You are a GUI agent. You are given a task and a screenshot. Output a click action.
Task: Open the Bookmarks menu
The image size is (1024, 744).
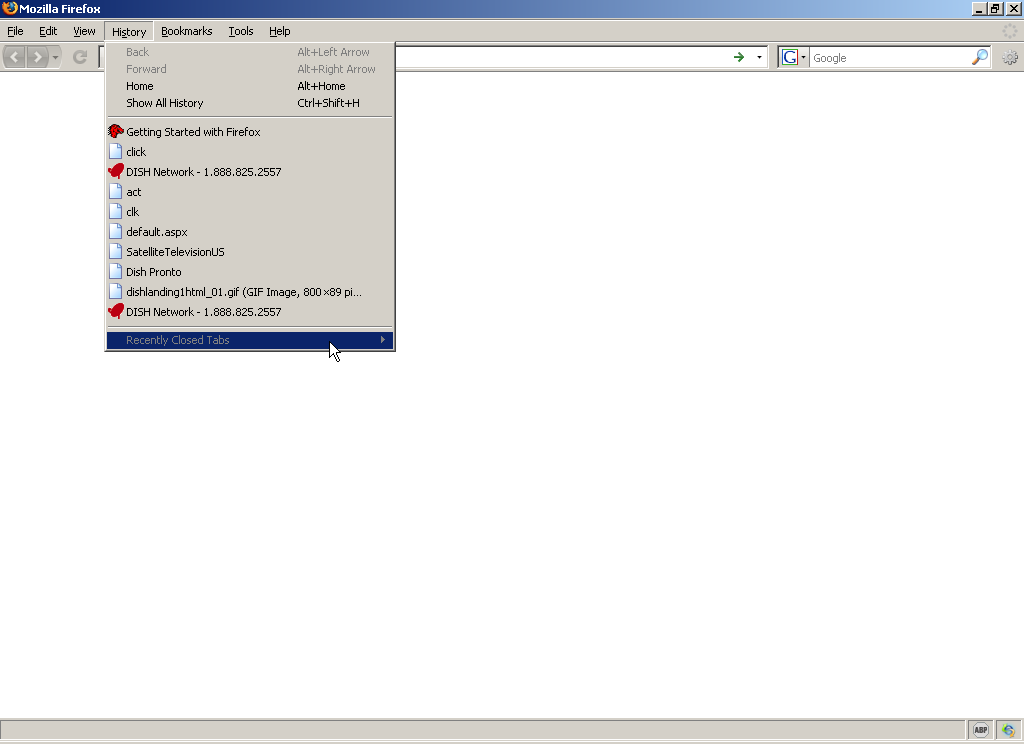[x=187, y=31]
